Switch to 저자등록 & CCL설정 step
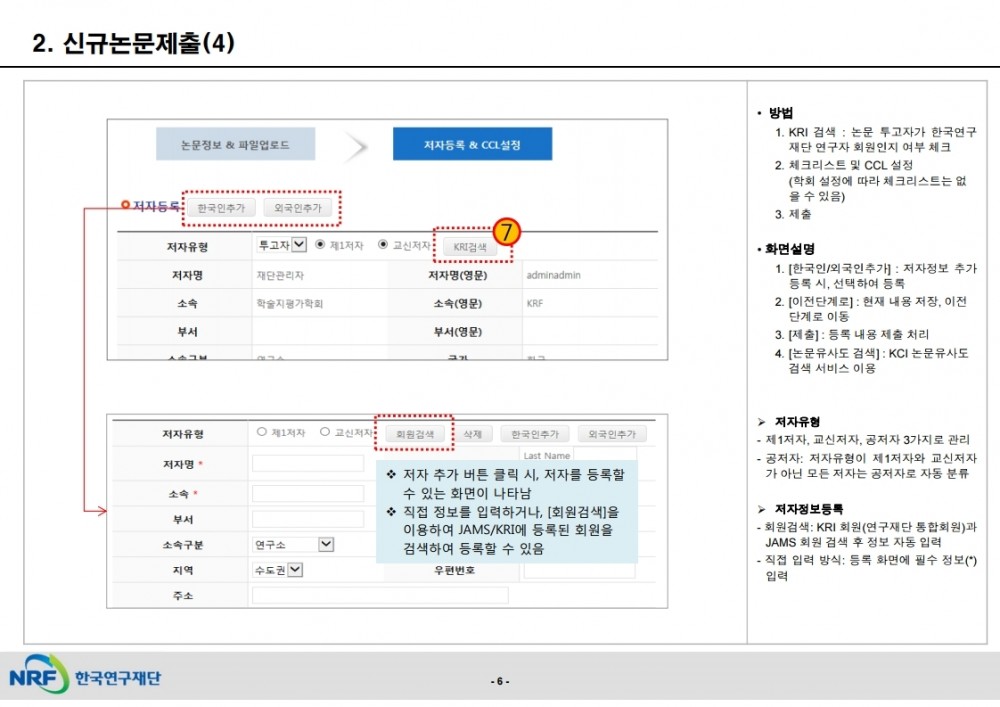The height and width of the screenshot is (707, 1000). (473, 144)
